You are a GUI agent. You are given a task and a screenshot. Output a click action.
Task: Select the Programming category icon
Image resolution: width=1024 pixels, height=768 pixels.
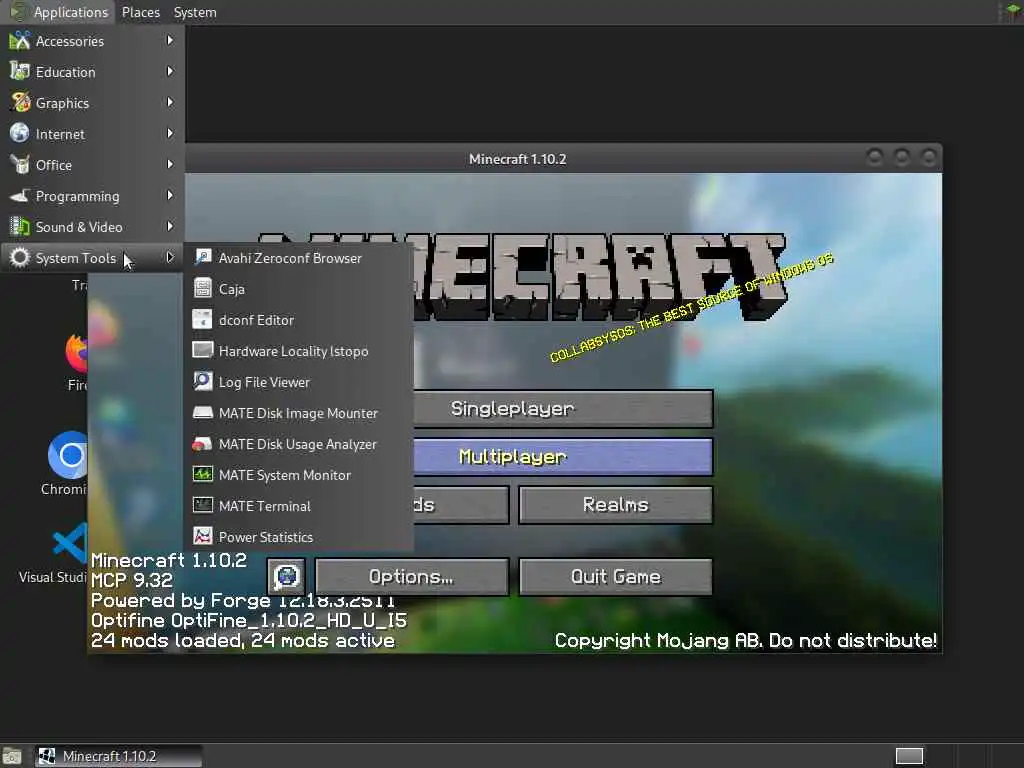pyautogui.click(x=20, y=195)
